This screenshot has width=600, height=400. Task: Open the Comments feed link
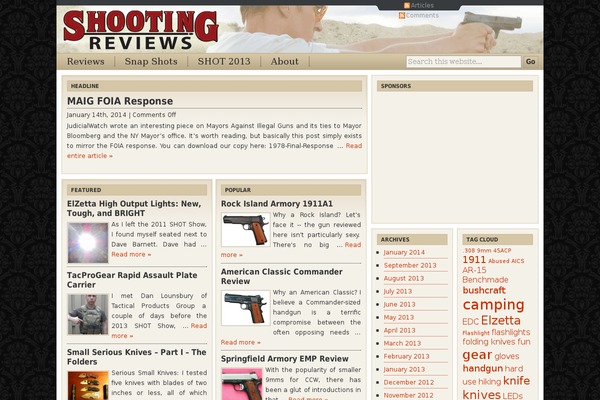click(x=422, y=15)
